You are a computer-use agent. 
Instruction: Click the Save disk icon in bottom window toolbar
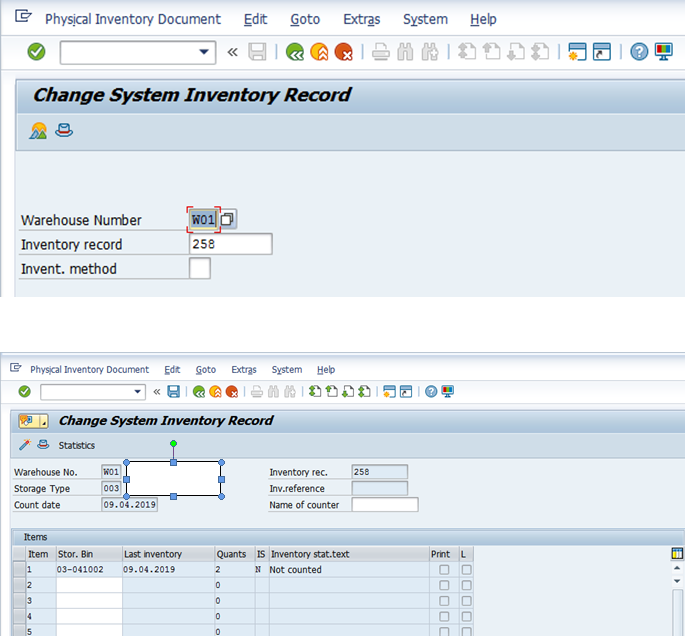(173, 391)
